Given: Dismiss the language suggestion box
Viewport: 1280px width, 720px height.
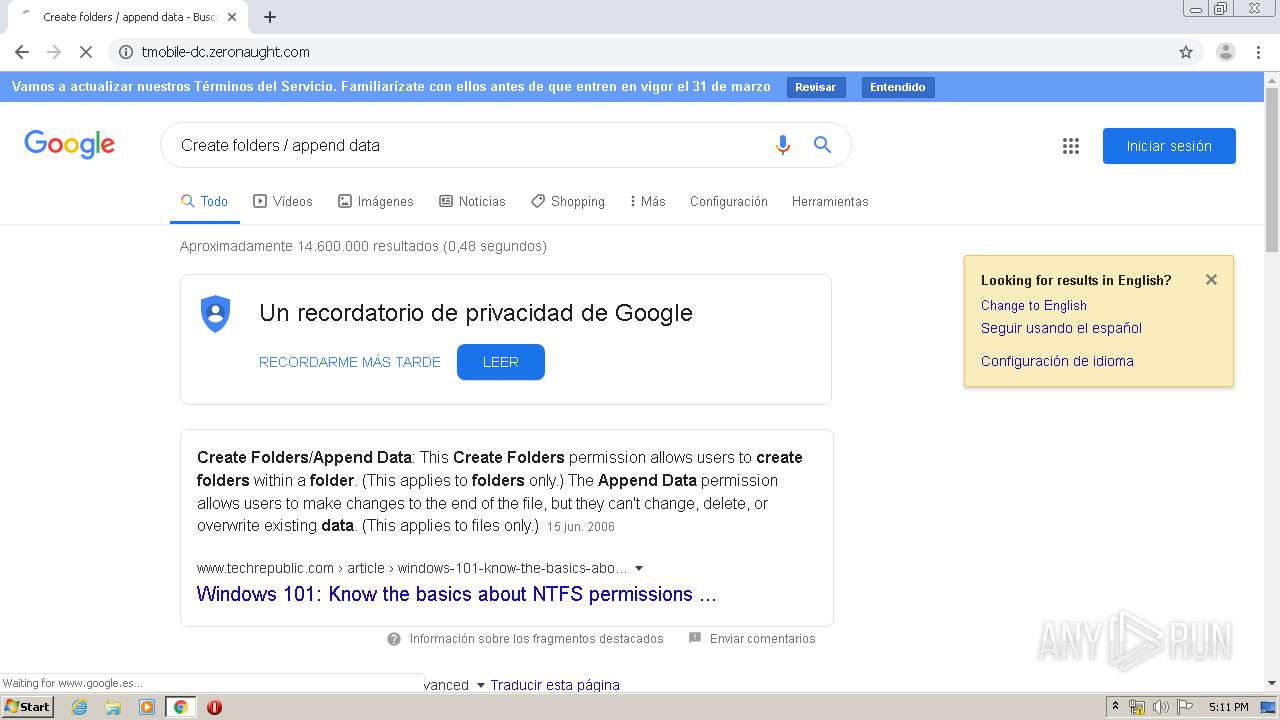Looking at the screenshot, I should pyautogui.click(x=1211, y=280).
